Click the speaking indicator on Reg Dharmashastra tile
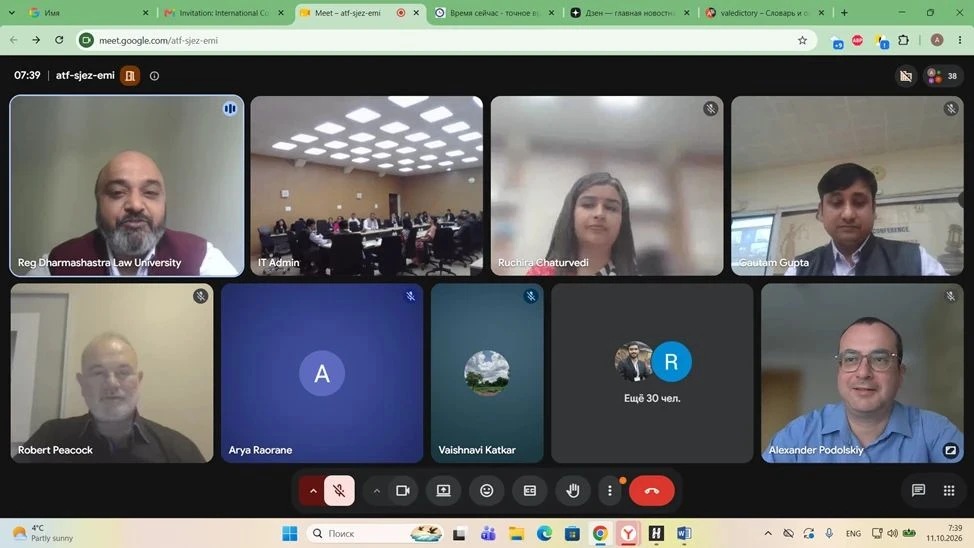The width and height of the screenshot is (974, 548). (x=230, y=109)
